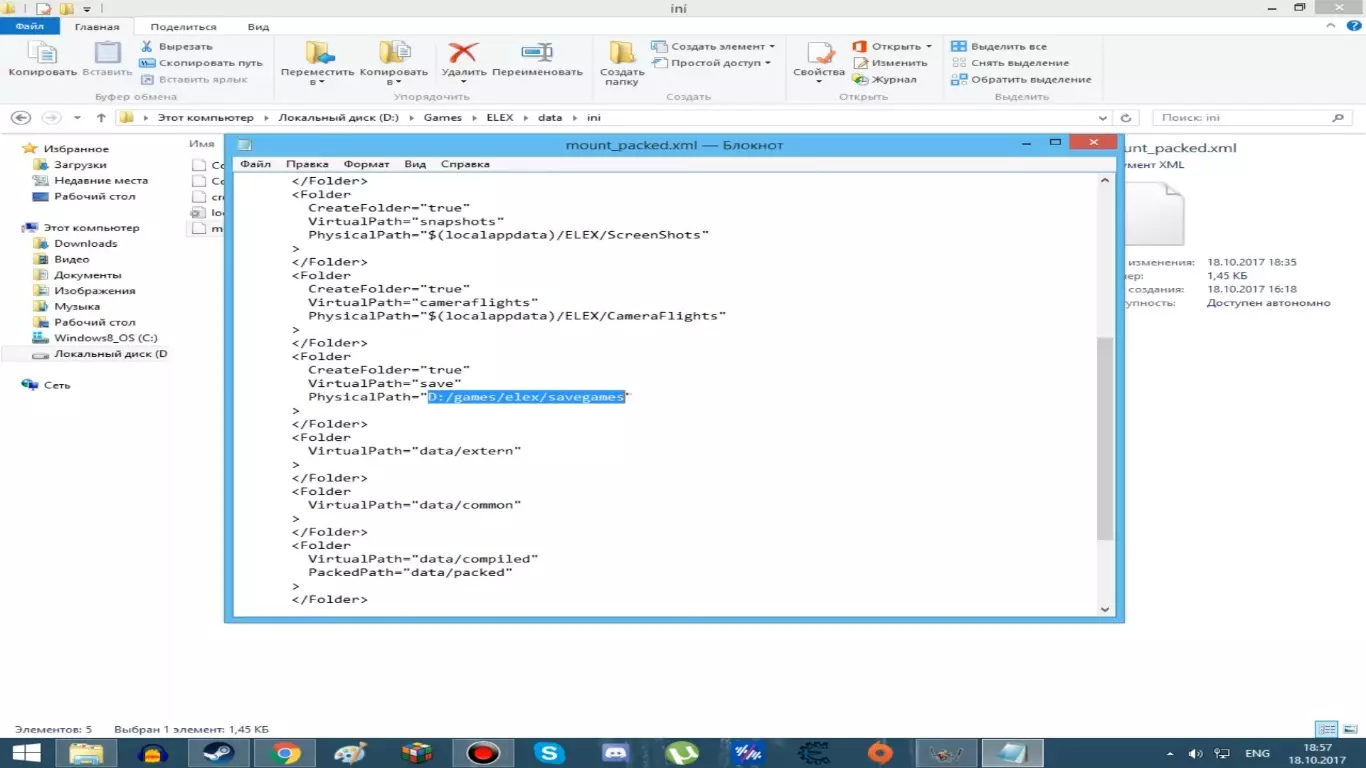Click the Копировать icon in ribbon clipboard group
1366x768 pixels.
click(x=42, y=54)
